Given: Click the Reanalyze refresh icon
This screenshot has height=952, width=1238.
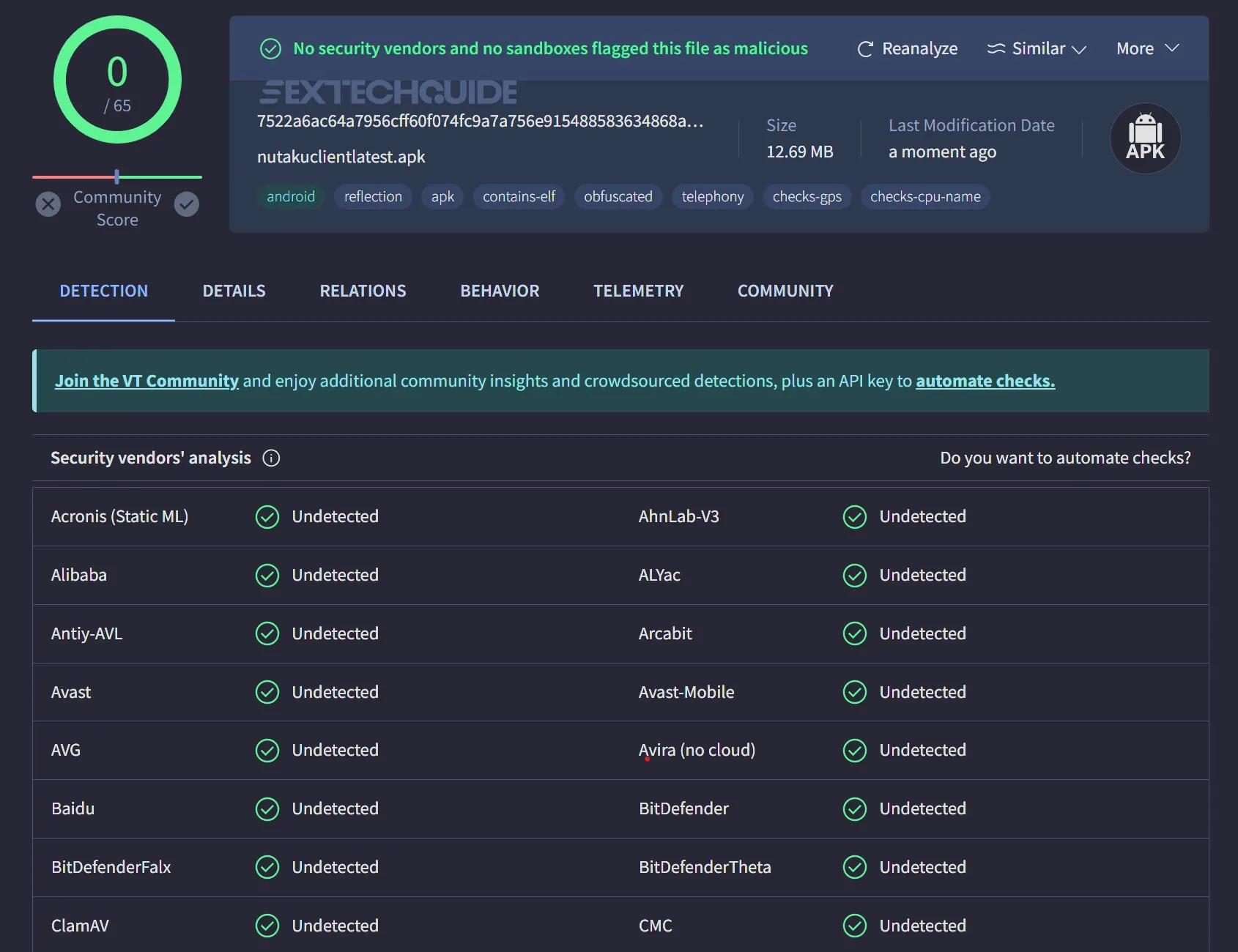Looking at the screenshot, I should point(865,49).
